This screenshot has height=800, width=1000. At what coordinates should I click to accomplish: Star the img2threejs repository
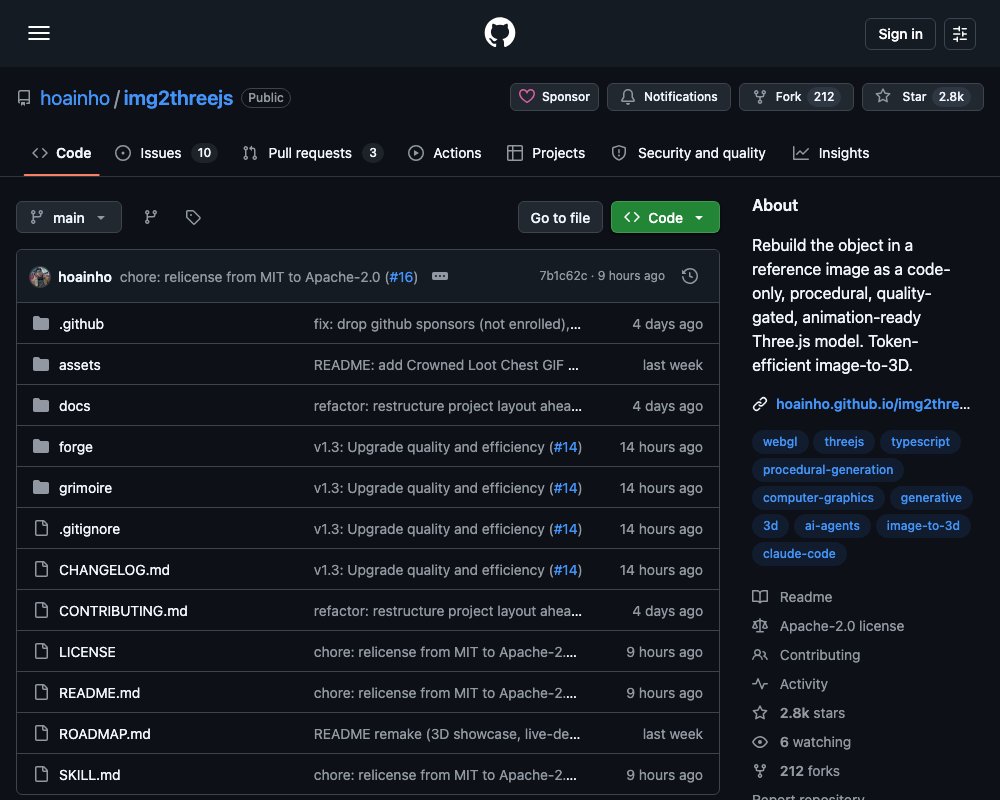click(x=922, y=97)
